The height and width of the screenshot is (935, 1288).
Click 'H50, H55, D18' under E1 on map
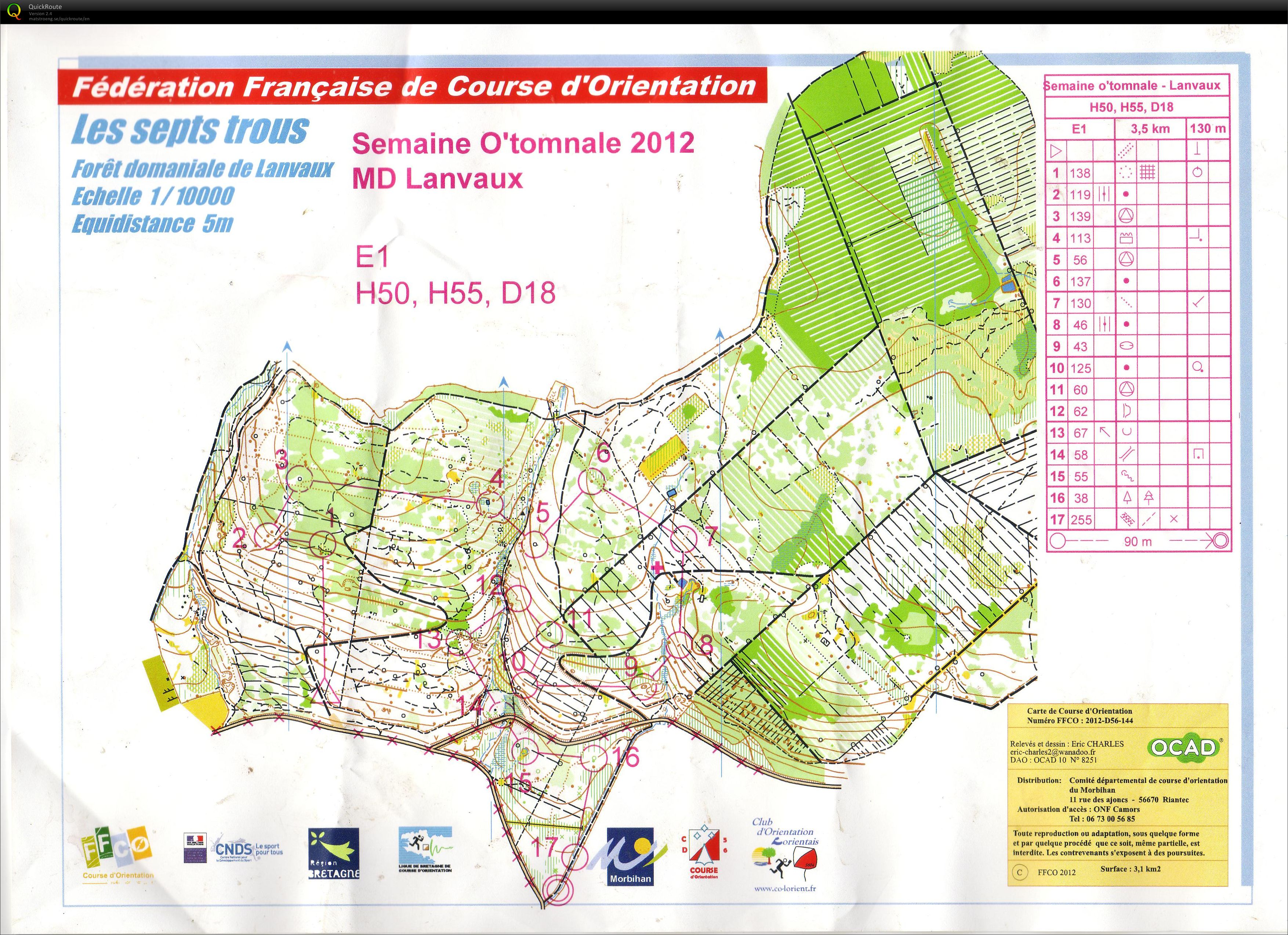pyautogui.click(x=456, y=293)
